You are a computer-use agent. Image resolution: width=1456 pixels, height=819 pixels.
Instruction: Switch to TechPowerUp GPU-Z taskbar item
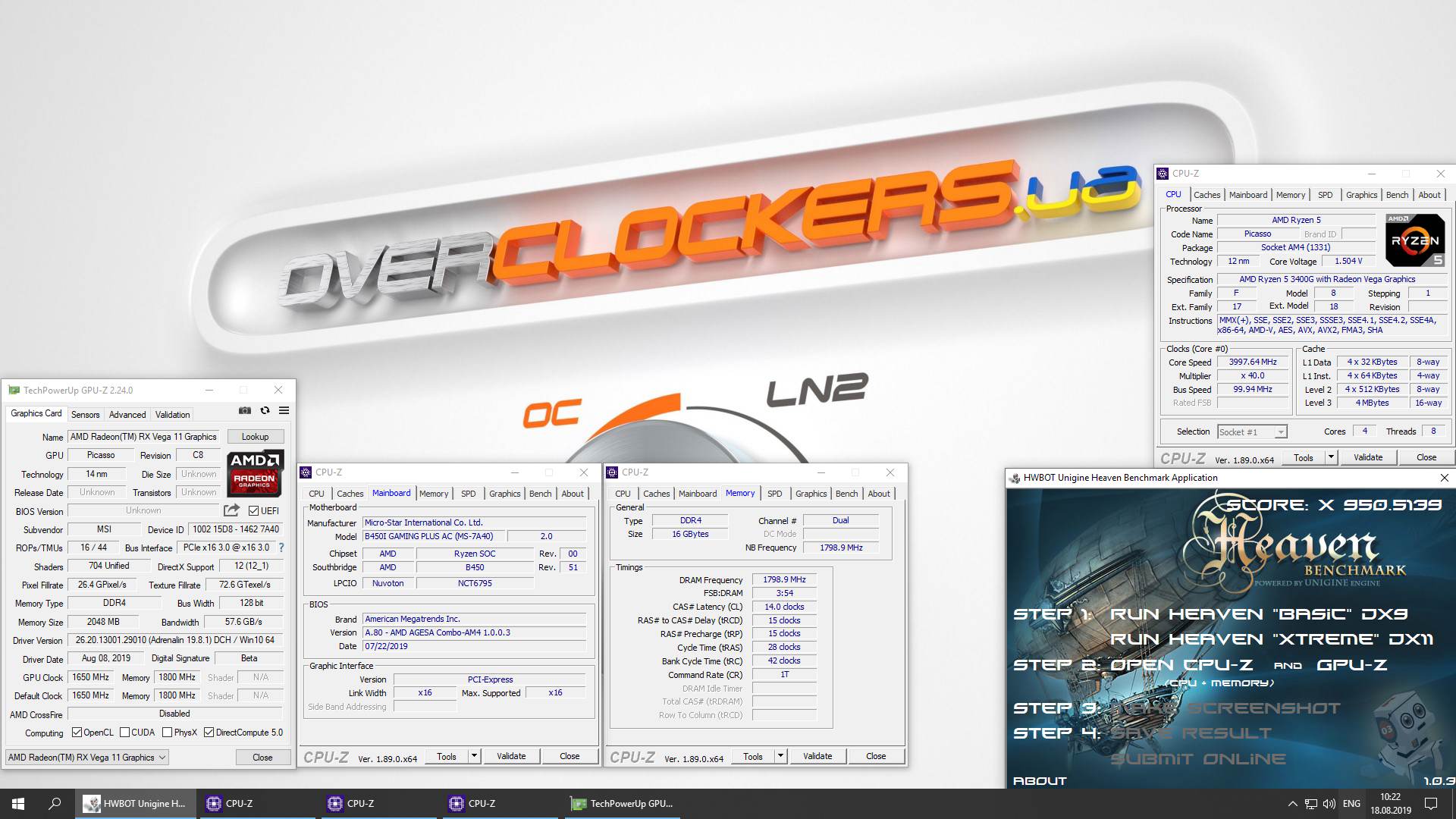coord(622,804)
